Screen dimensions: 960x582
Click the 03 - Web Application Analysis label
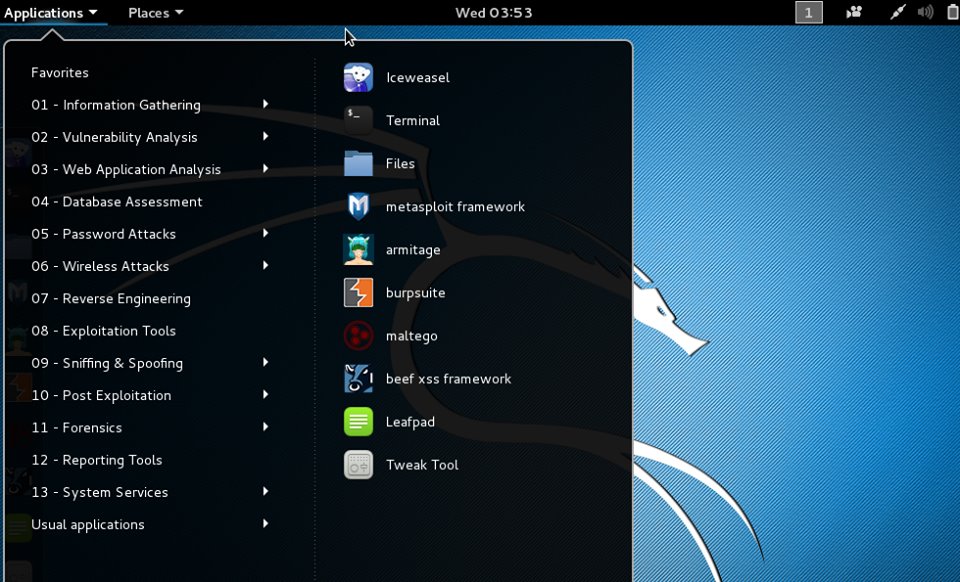pyautogui.click(x=126, y=170)
